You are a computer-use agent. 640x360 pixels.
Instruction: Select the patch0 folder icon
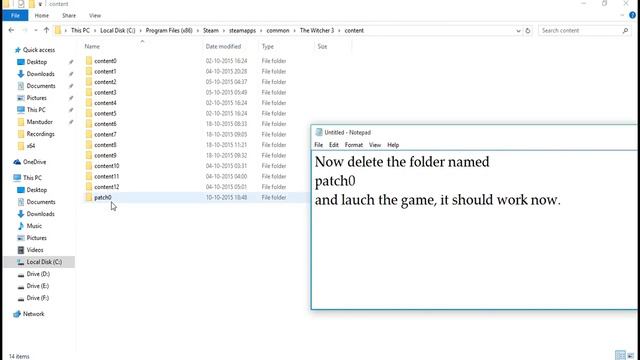[x=89, y=197]
